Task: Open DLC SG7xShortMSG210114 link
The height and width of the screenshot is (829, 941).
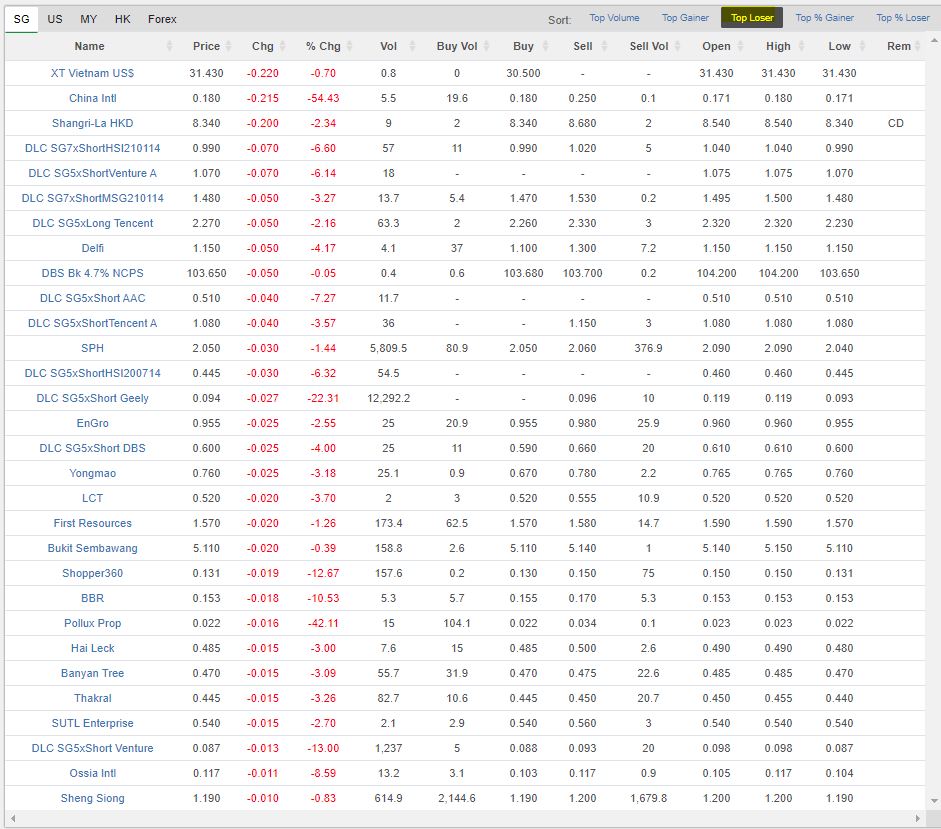Action: [92, 198]
